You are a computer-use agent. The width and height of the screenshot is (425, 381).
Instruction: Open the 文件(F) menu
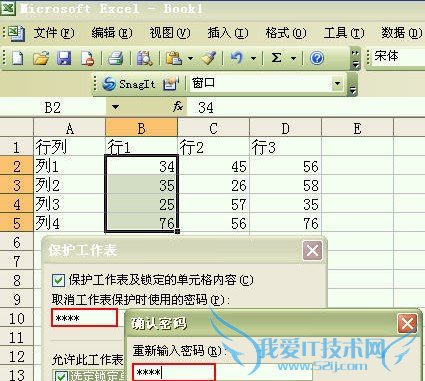[x=53, y=33]
